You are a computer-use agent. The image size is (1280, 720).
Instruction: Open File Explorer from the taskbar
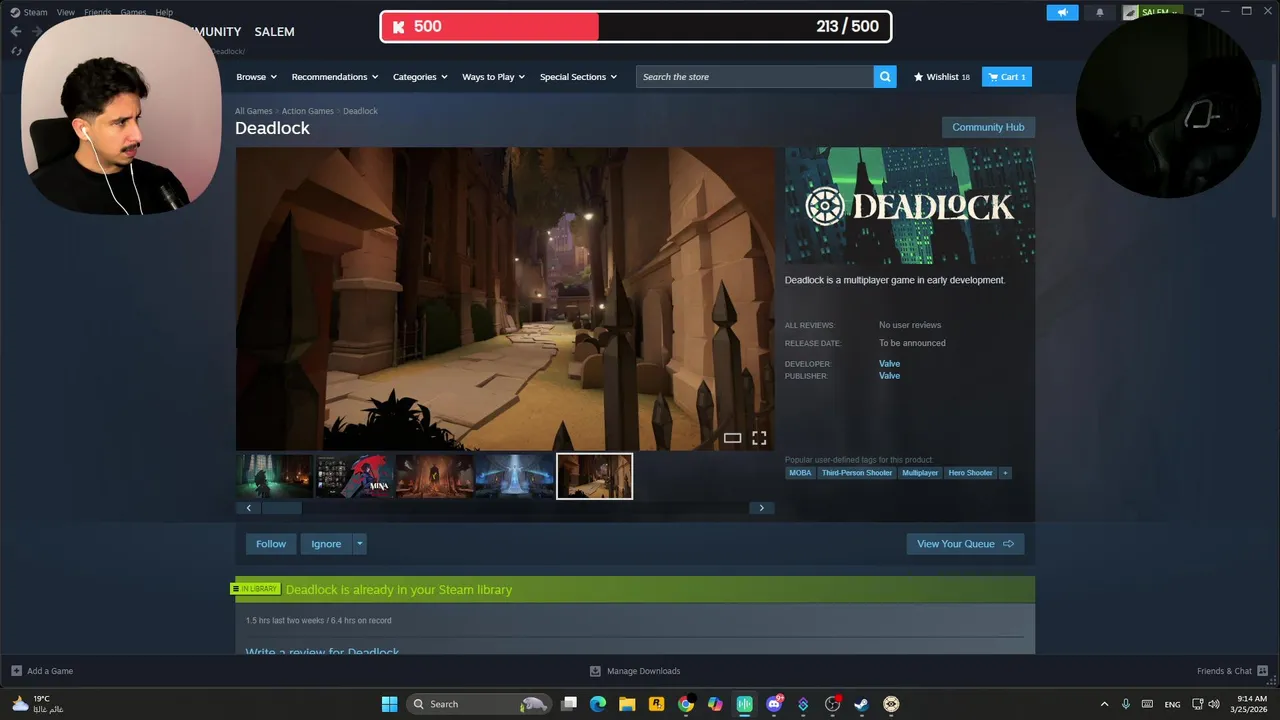627,704
